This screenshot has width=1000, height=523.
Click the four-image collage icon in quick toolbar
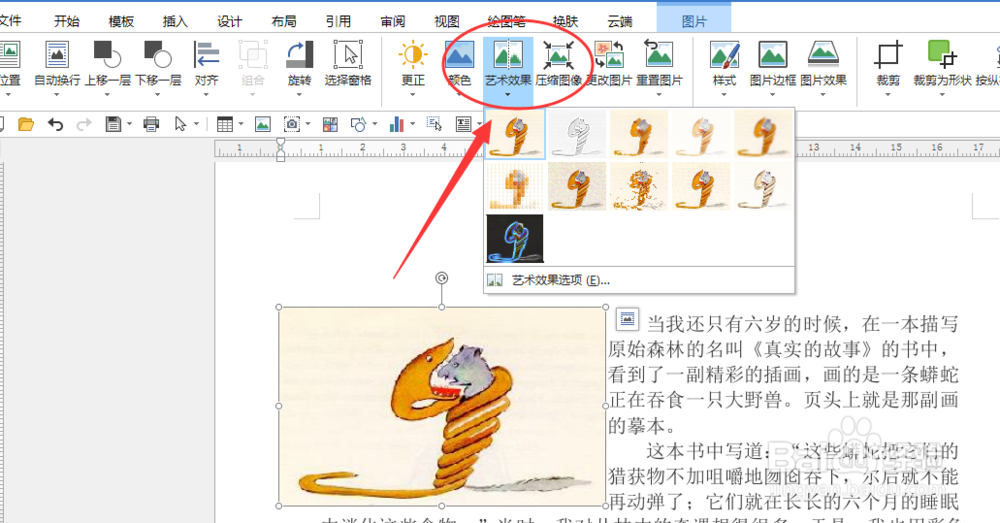[330, 124]
